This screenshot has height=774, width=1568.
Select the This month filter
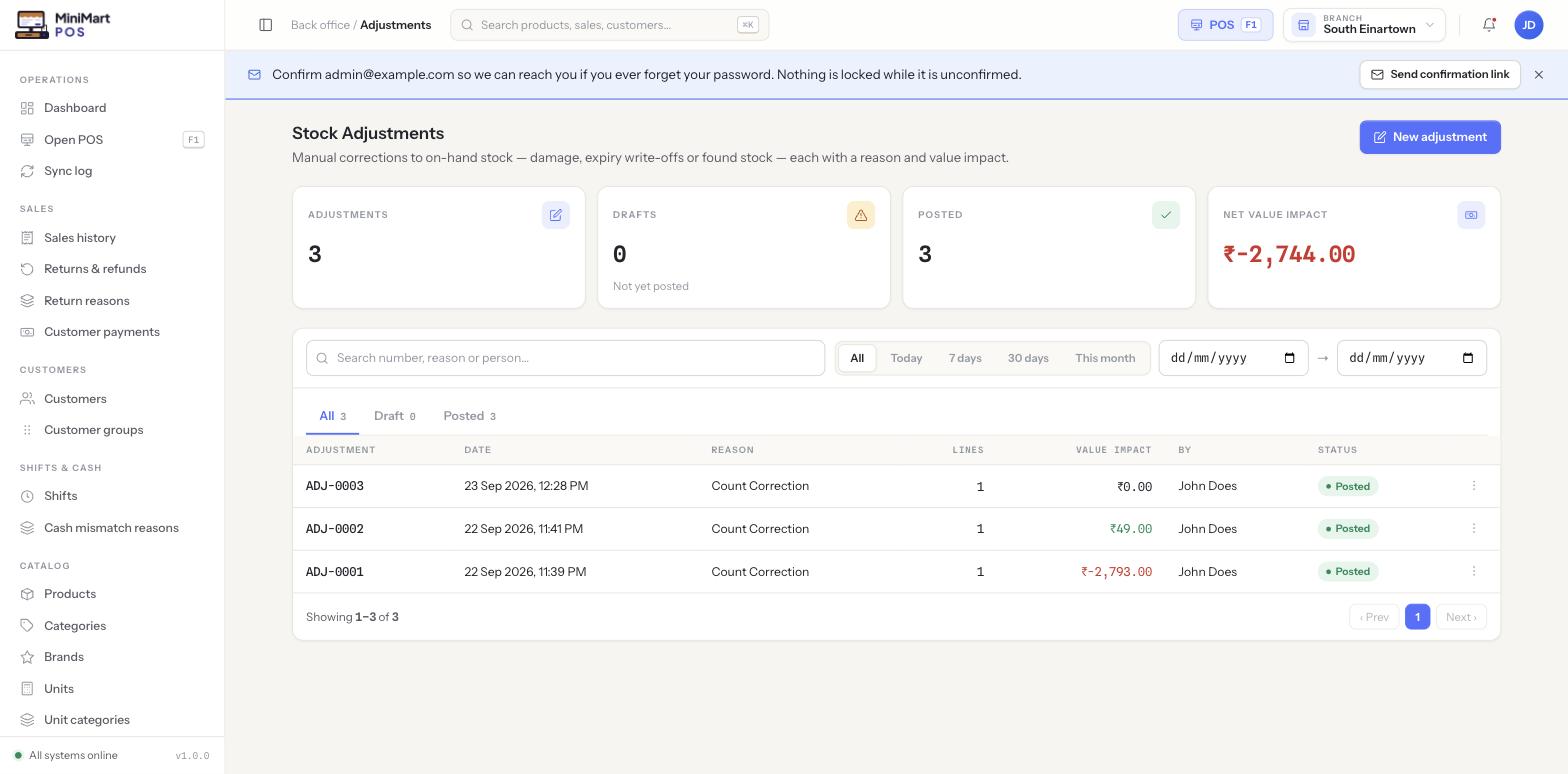(1105, 358)
